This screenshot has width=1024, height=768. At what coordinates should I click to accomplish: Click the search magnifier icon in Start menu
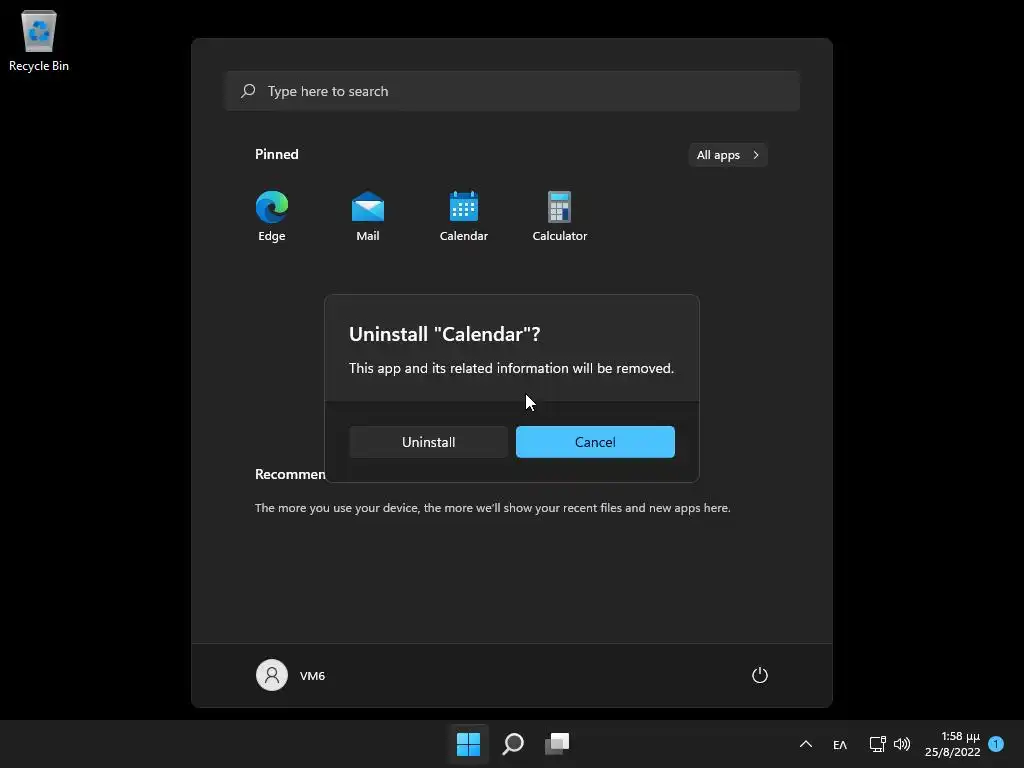pyautogui.click(x=248, y=91)
